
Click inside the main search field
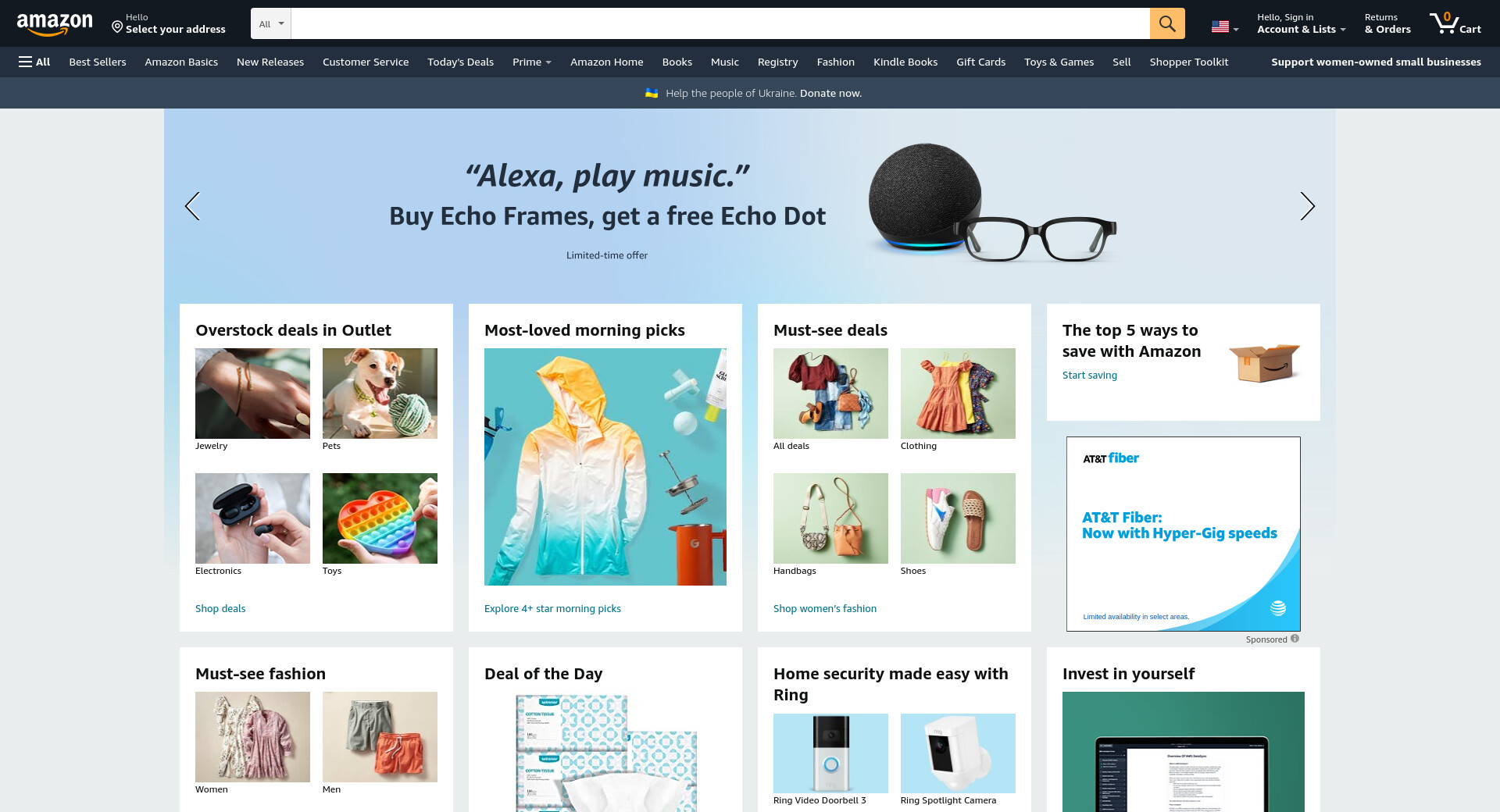click(x=720, y=23)
